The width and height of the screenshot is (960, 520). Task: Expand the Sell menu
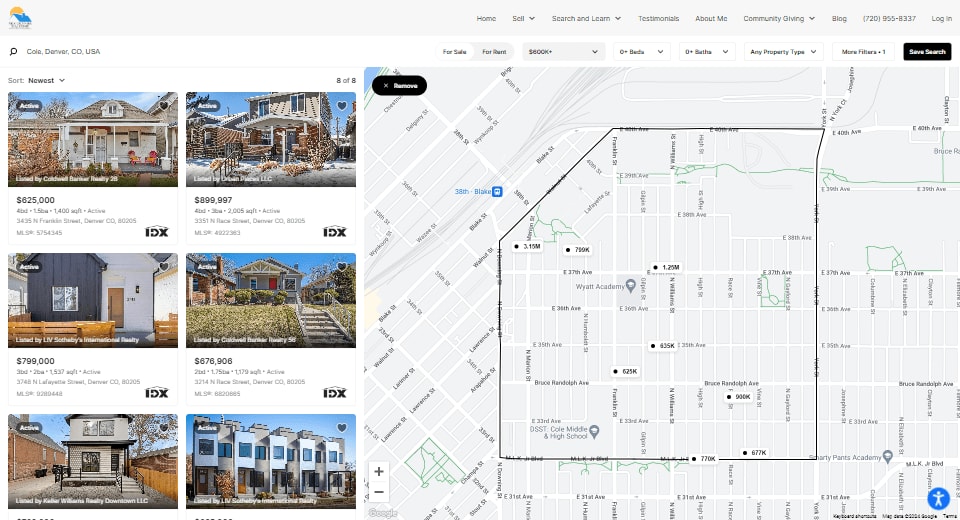pos(523,18)
